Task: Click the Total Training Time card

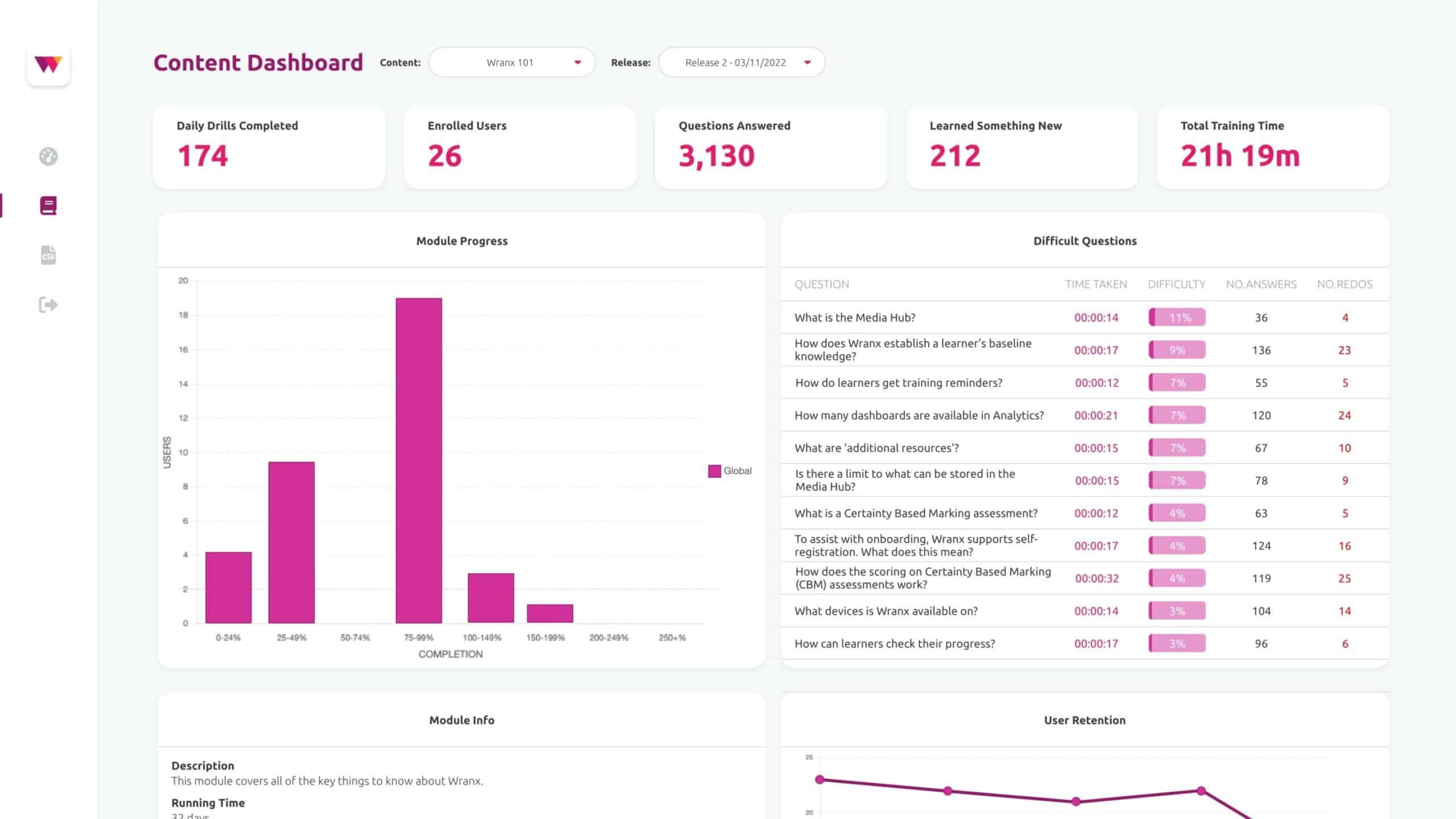Action: (x=1273, y=147)
